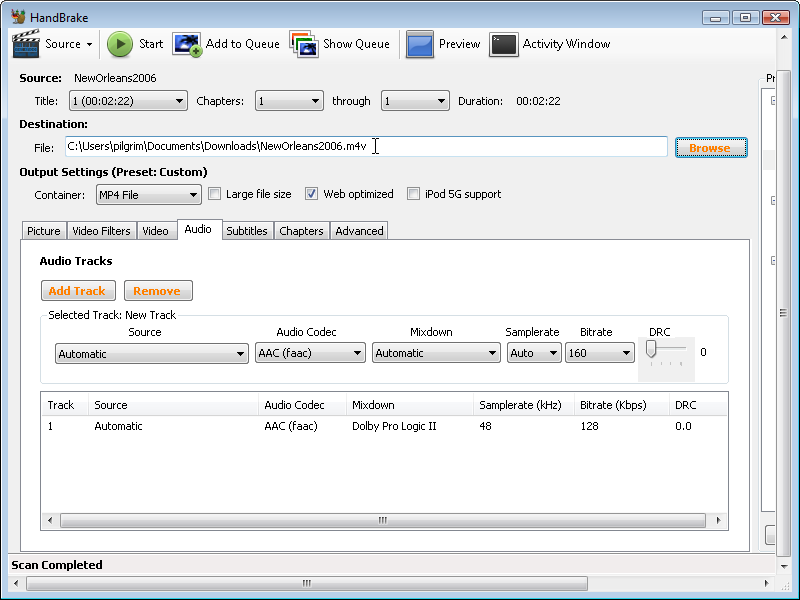This screenshot has width=800, height=600.
Task: Uncheck Web optimized
Action: pos(310,193)
